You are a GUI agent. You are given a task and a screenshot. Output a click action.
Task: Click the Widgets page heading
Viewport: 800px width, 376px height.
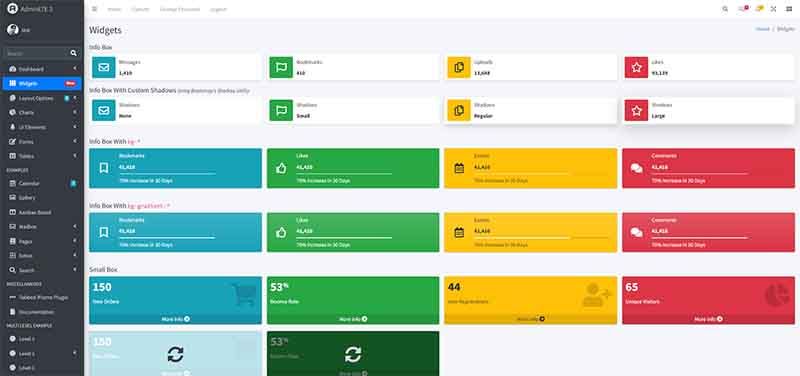click(105, 30)
